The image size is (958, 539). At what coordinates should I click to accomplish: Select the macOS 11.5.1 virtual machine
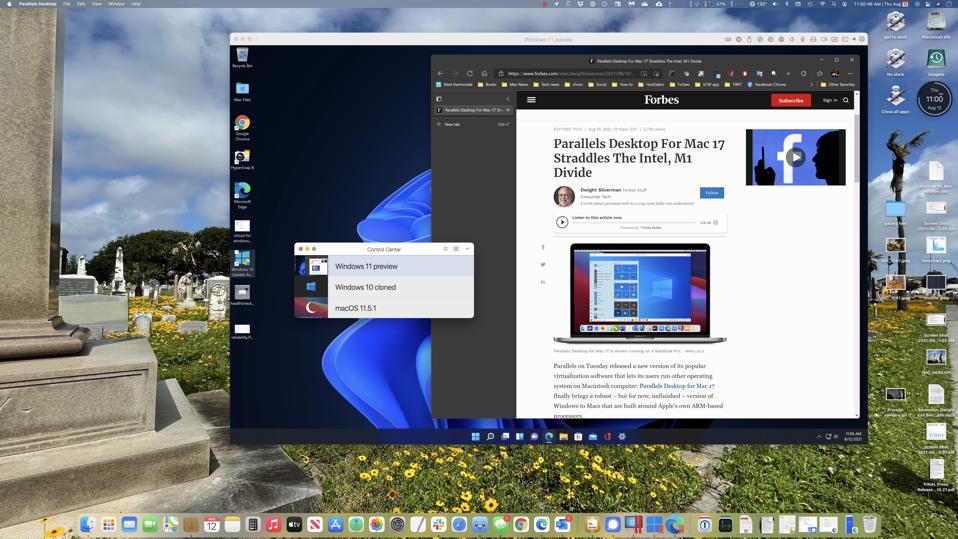355,308
